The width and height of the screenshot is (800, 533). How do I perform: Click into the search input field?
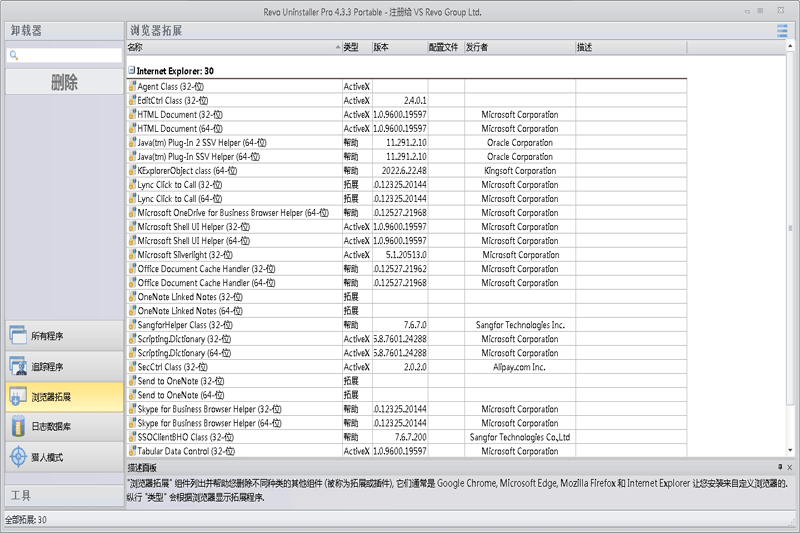[64, 55]
